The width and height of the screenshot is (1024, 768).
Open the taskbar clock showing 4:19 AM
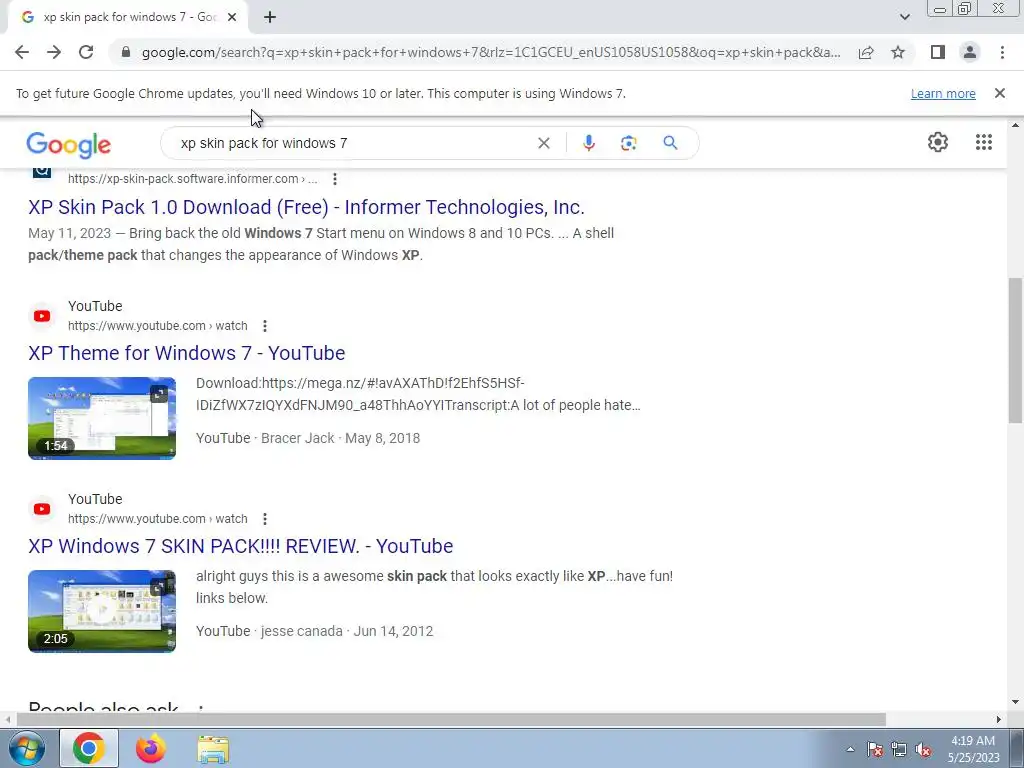pos(973,749)
